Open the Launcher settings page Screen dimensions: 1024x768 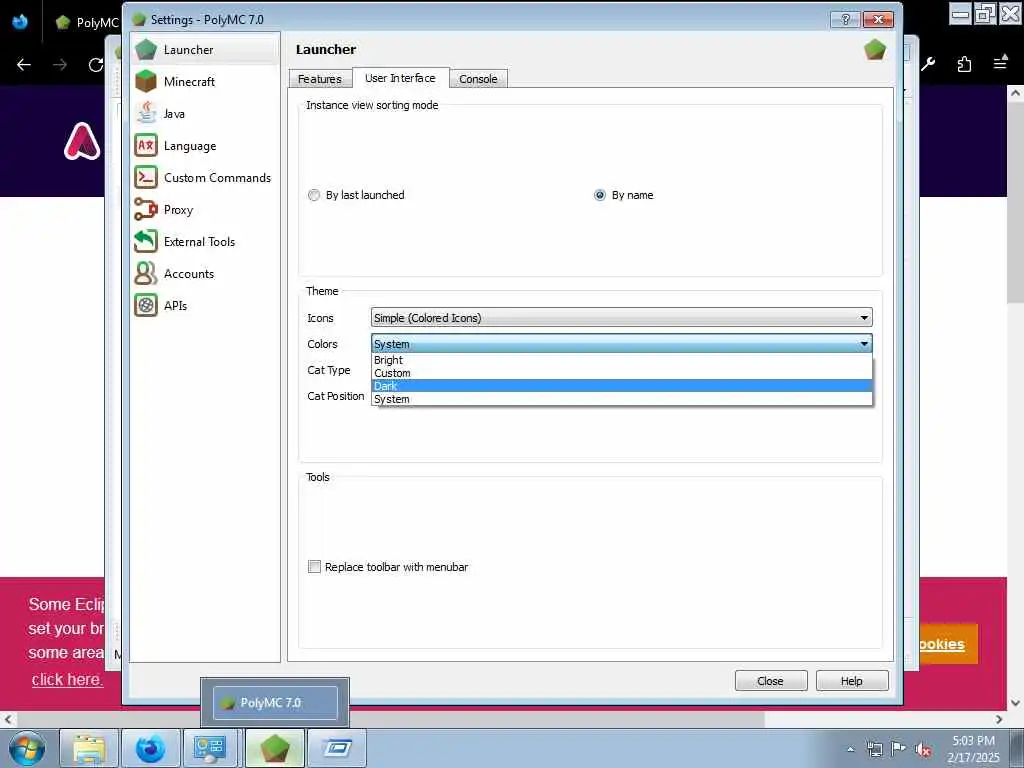tap(204, 50)
